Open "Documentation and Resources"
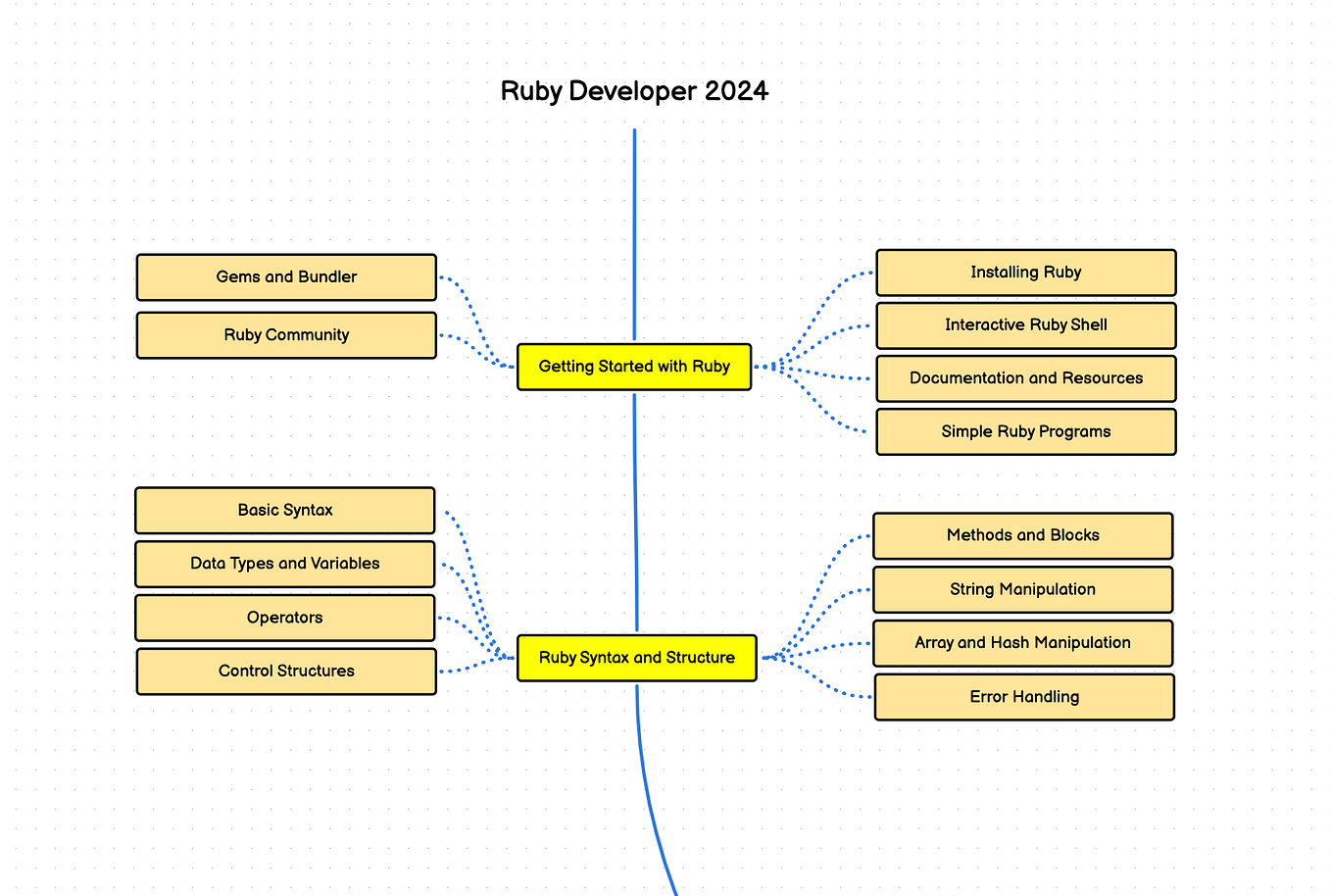1331x896 pixels. [x=1025, y=378]
